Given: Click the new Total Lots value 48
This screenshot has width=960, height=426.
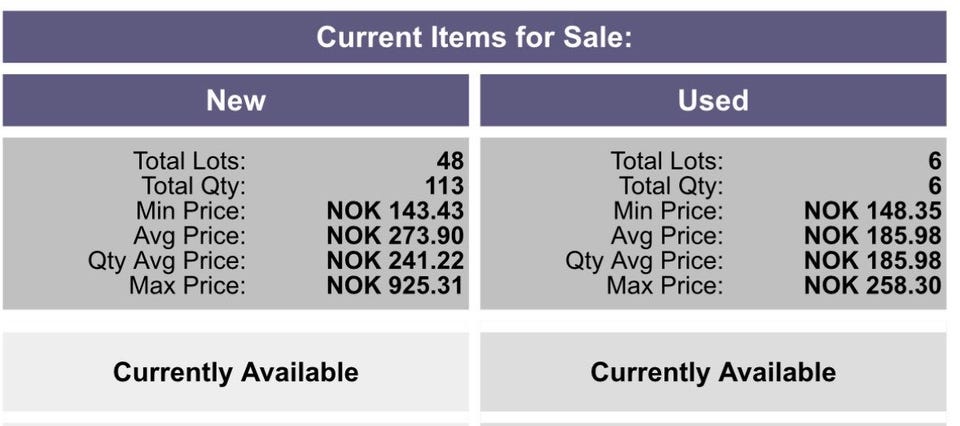Looking at the screenshot, I should (450, 161).
